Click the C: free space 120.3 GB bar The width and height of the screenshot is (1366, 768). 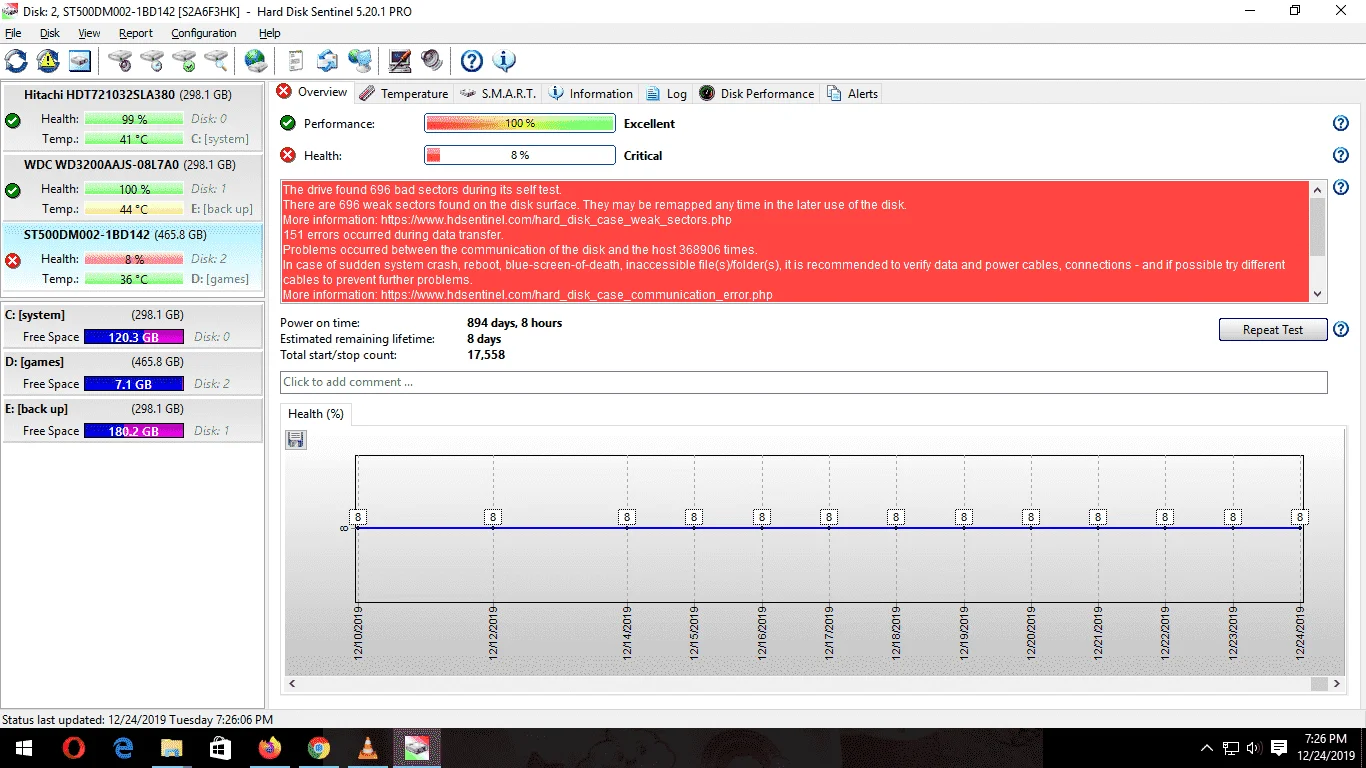click(134, 337)
